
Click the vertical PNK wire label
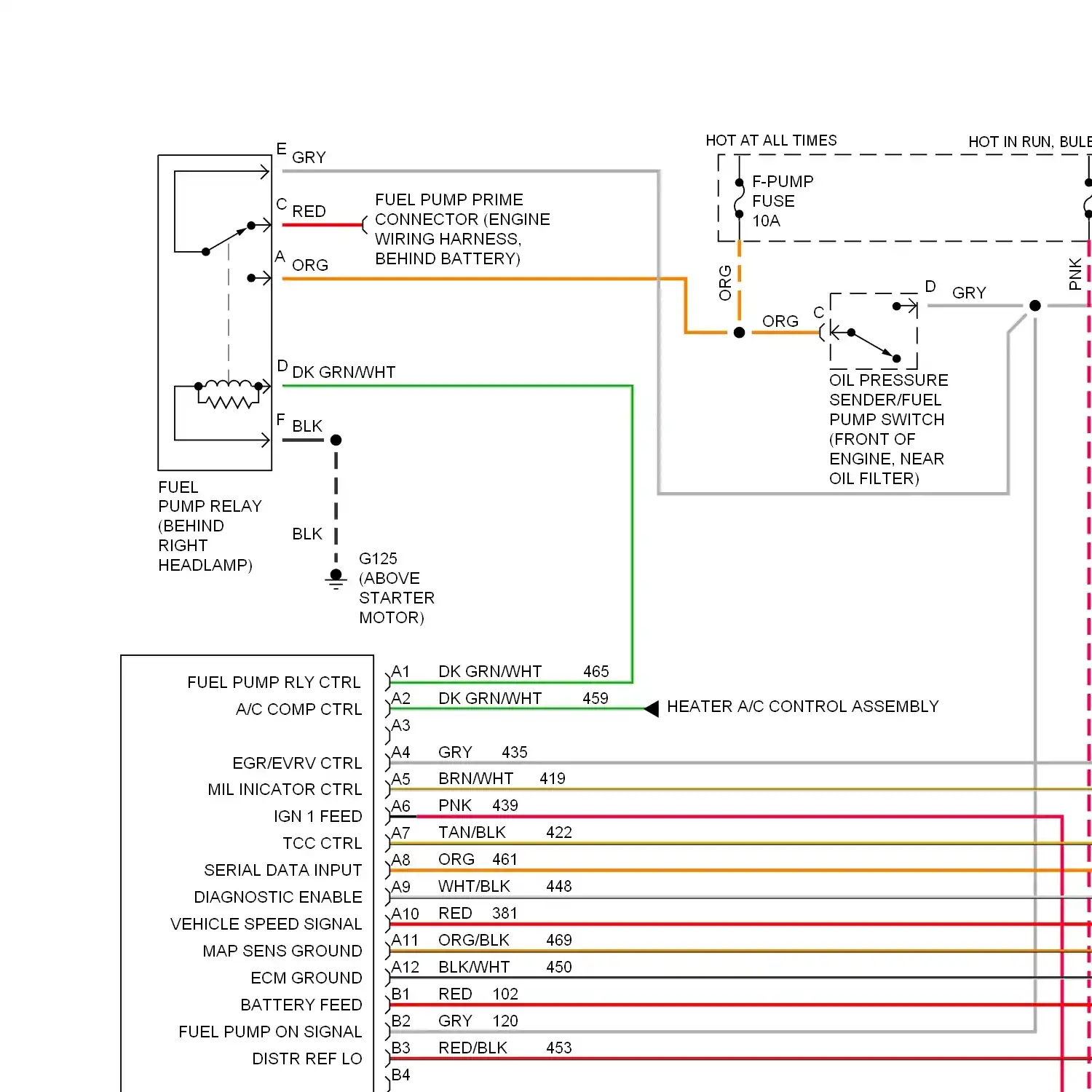(1075, 274)
